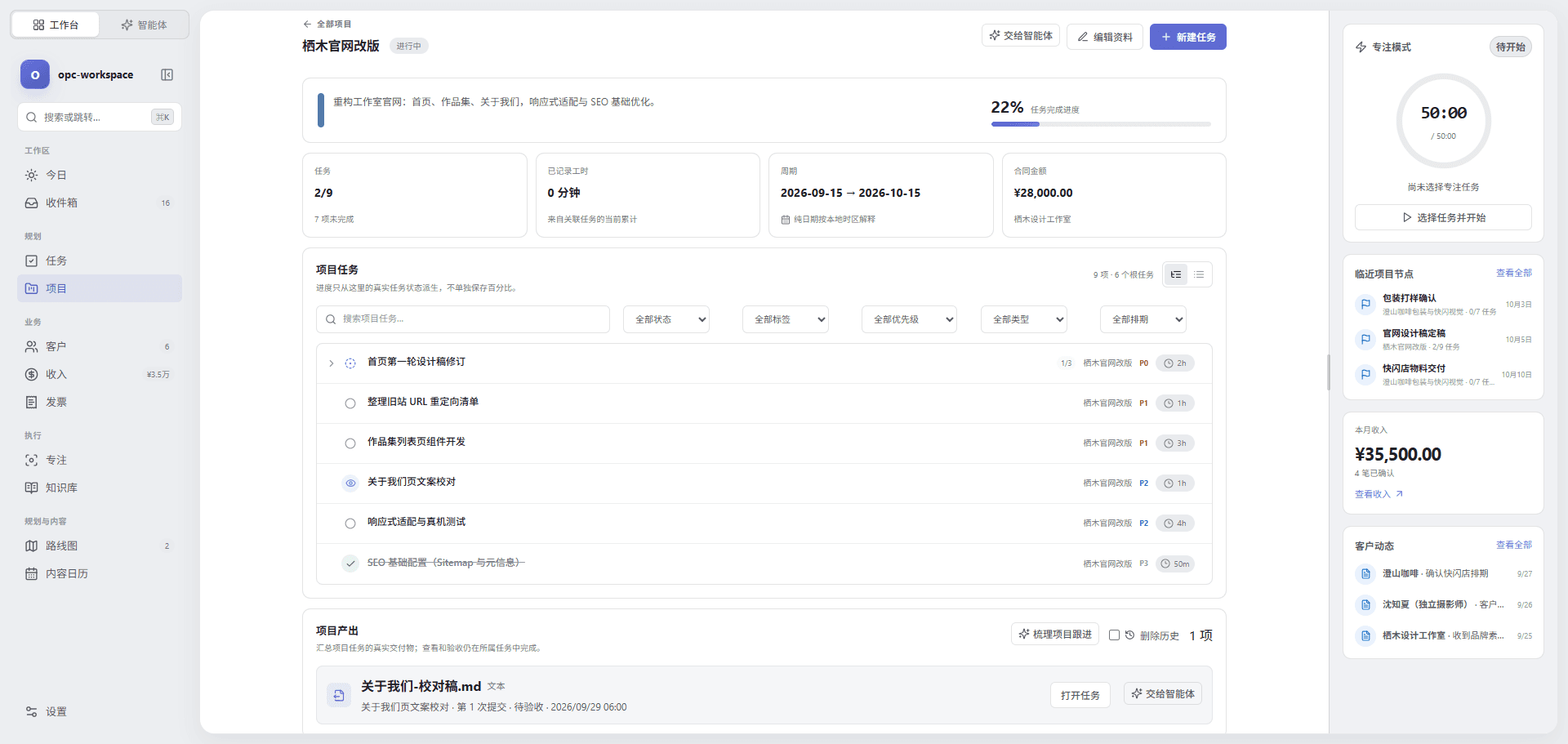Open 收入 section
Viewport: 1568px width, 744px height.
[x=100, y=374]
